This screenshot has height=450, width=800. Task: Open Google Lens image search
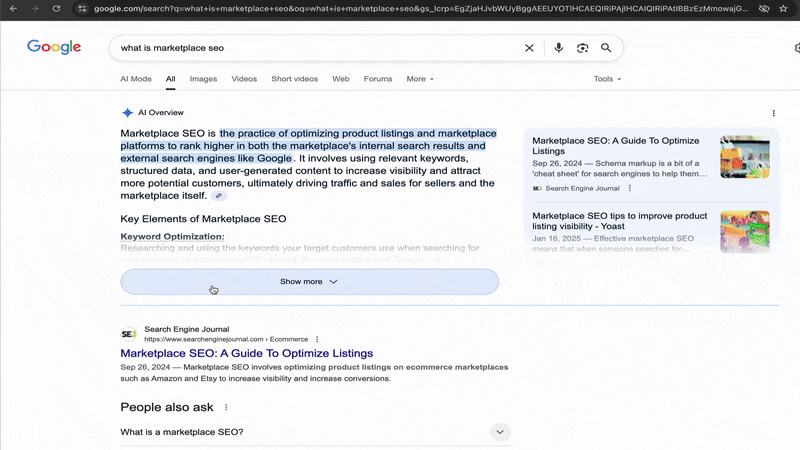pos(582,48)
